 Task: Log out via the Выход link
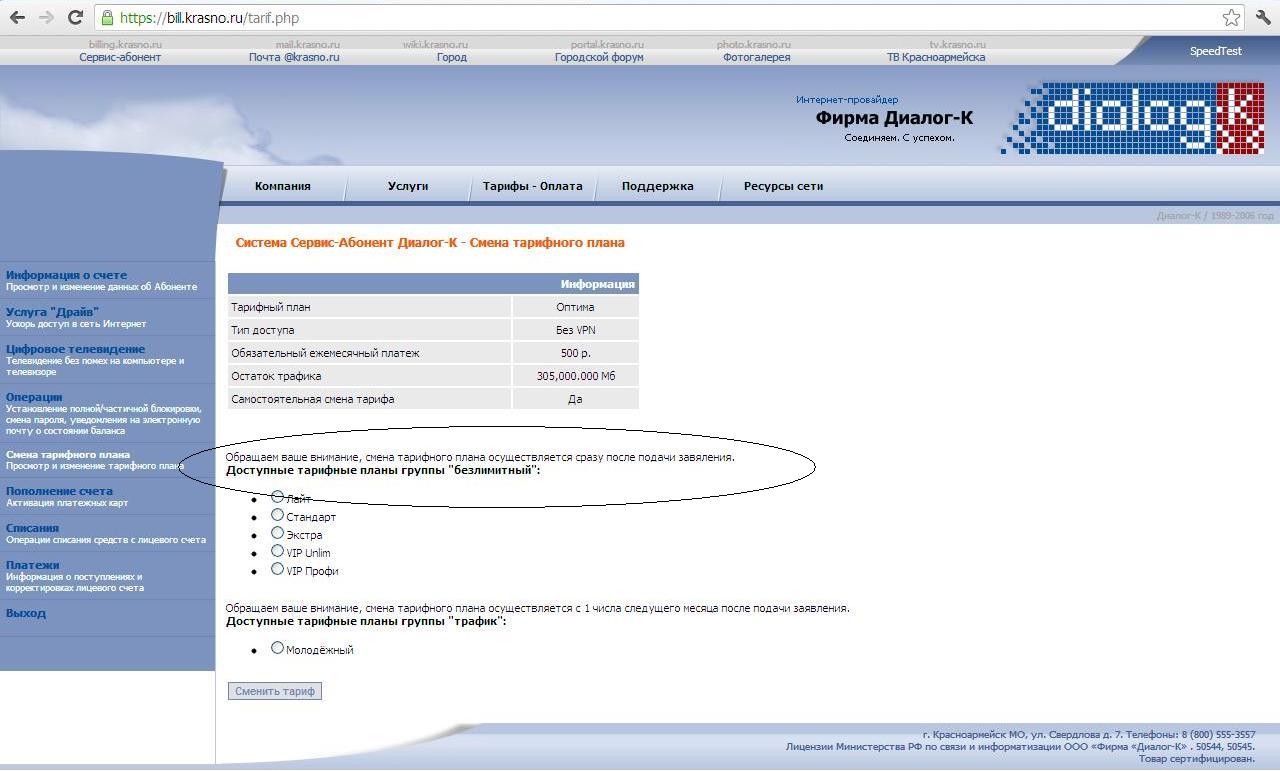(26, 613)
